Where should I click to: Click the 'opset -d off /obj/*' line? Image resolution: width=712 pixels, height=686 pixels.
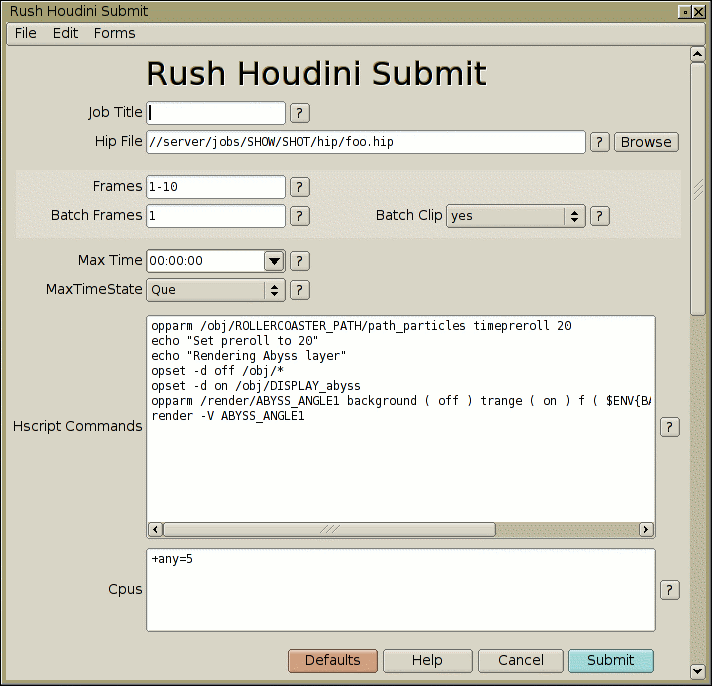tap(218, 371)
